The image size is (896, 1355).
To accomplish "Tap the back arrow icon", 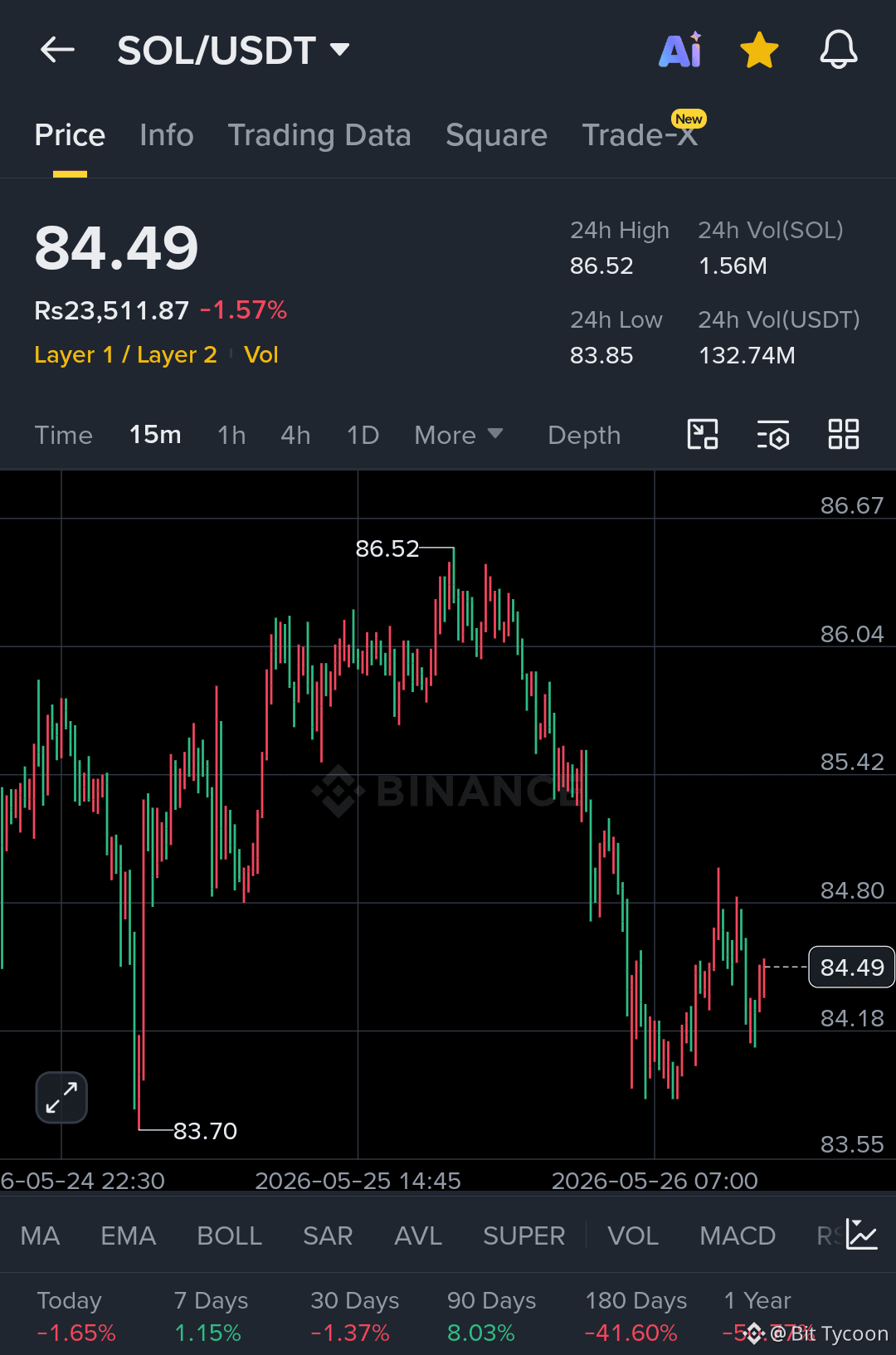I will tap(57, 50).
